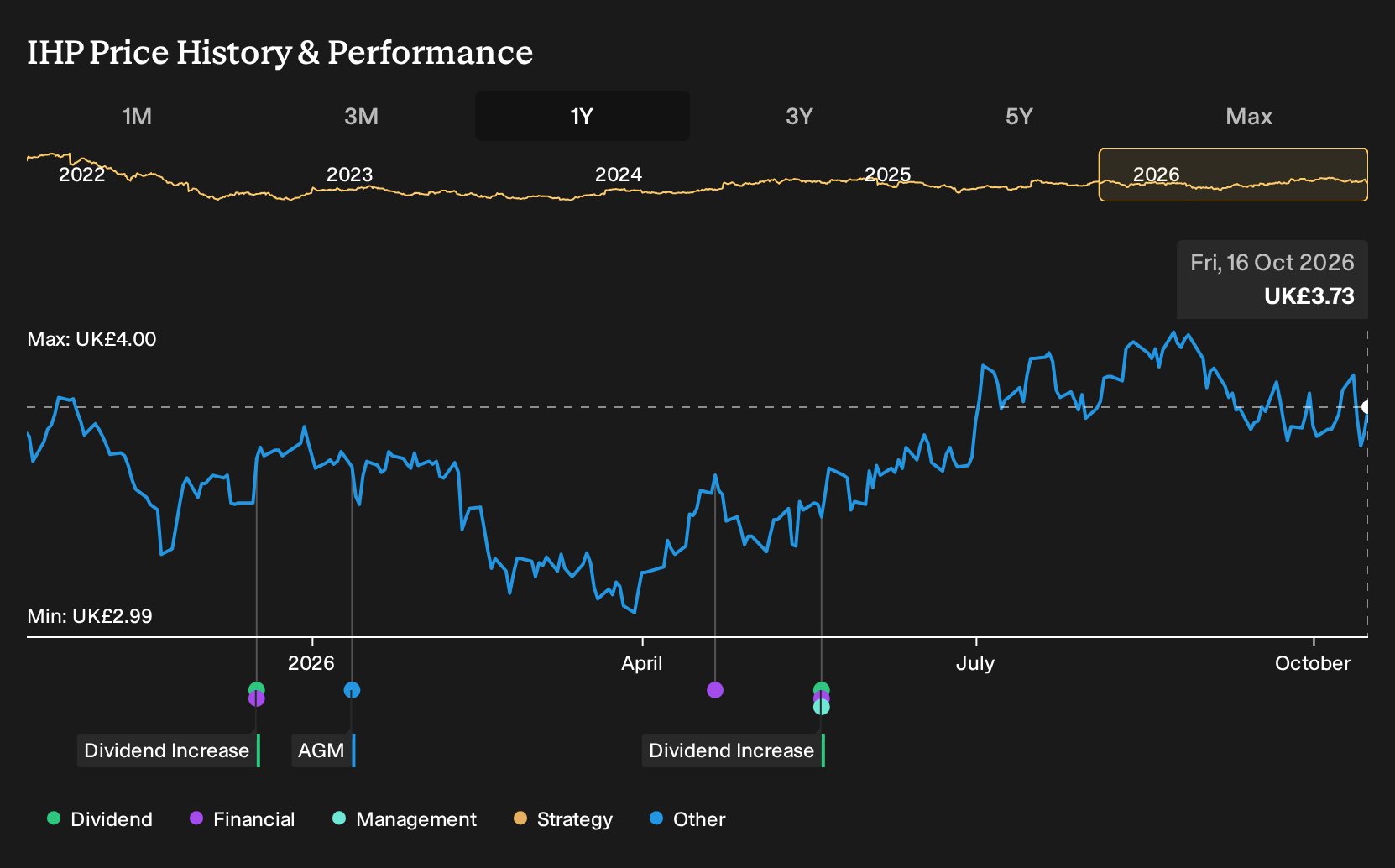The width and height of the screenshot is (1395, 868).
Task: Open the AGM event label
Action: pos(323,750)
